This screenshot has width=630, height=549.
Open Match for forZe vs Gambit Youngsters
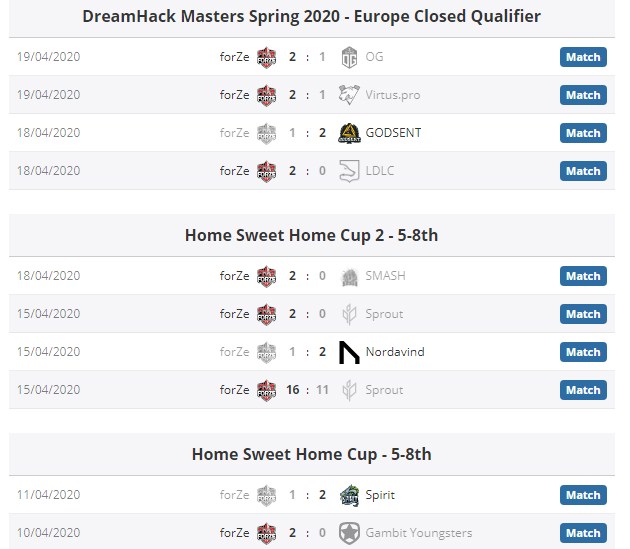point(583,533)
